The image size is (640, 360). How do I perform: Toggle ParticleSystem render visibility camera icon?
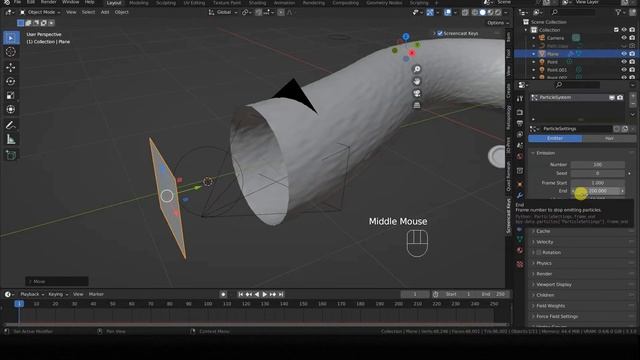620,98
